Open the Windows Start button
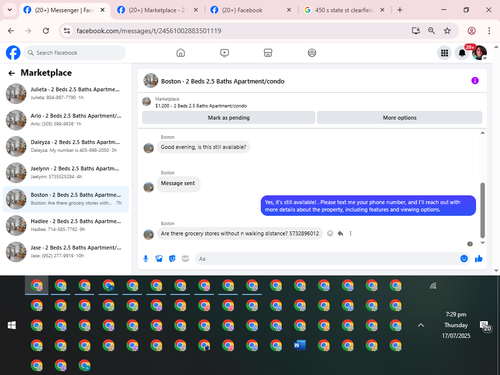Viewport: 500px width, 375px height. [12, 325]
